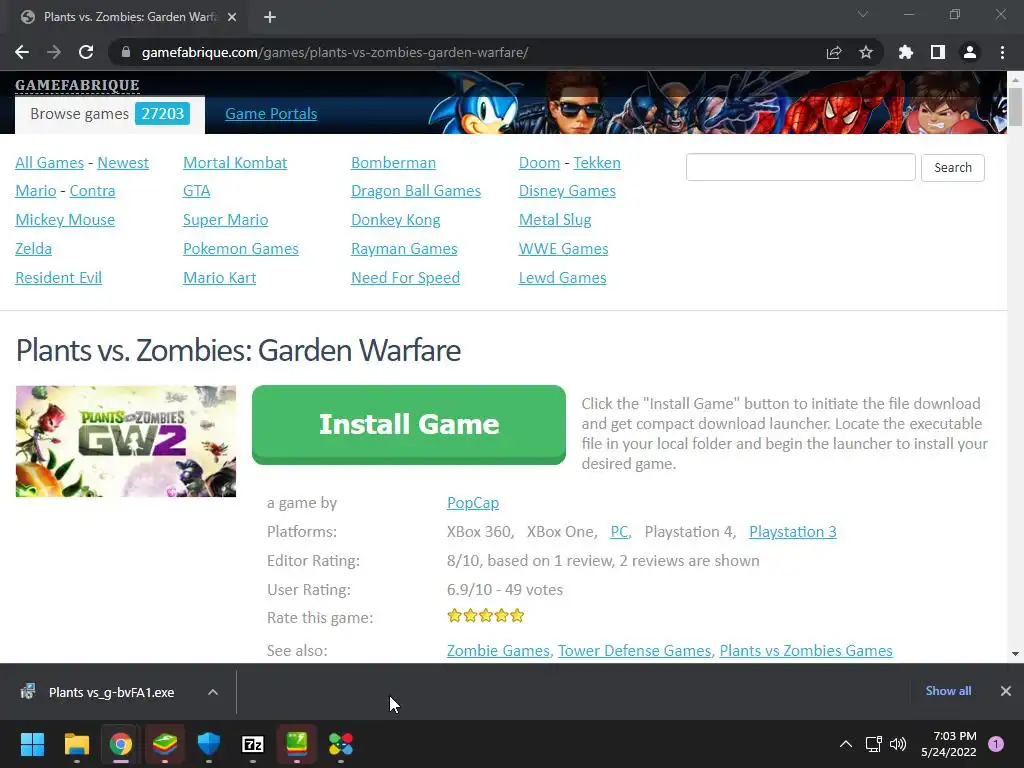Reload the current page

[x=86, y=52]
